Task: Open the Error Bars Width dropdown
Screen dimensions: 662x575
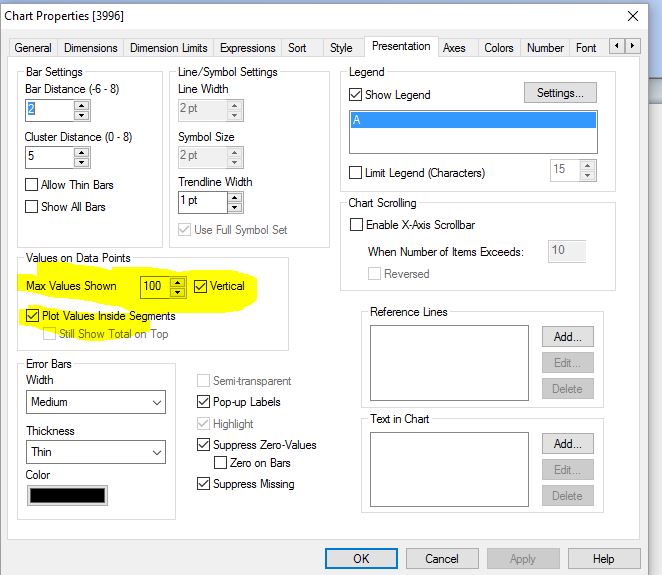Action: click(x=96, y=402)
